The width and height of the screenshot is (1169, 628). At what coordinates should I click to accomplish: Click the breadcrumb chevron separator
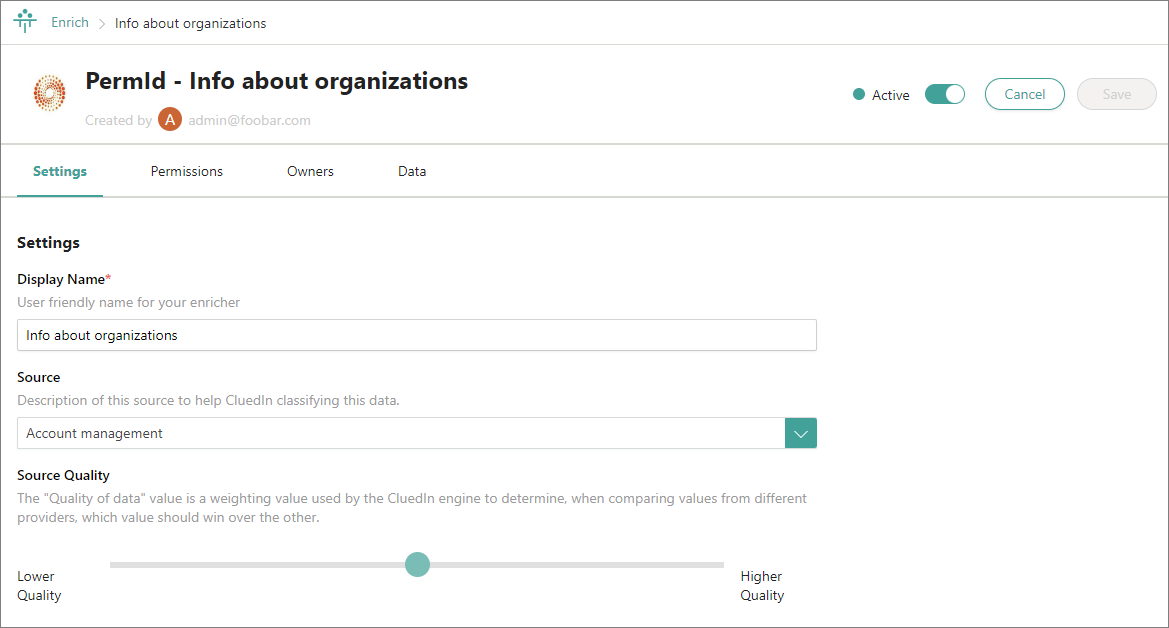click(102, 23)
